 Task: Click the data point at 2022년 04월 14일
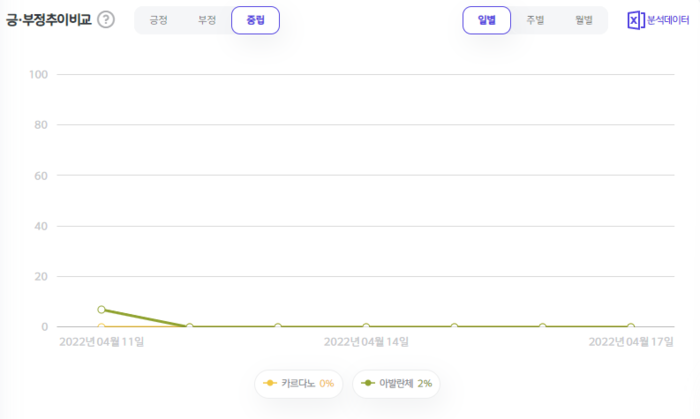(x=366, y=327)
